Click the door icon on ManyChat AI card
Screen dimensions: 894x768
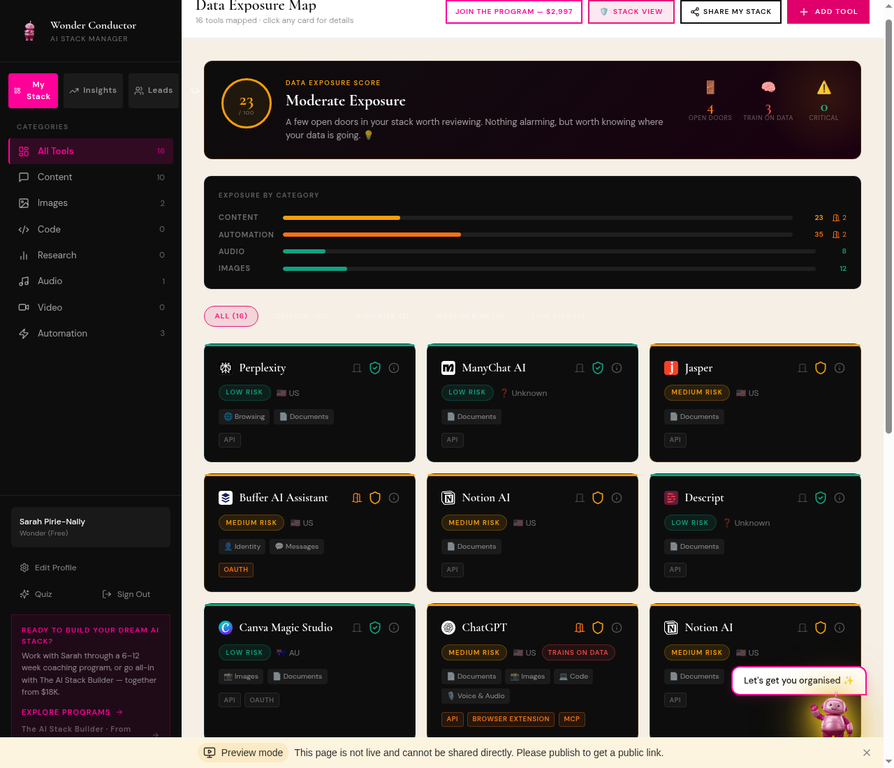579,368
